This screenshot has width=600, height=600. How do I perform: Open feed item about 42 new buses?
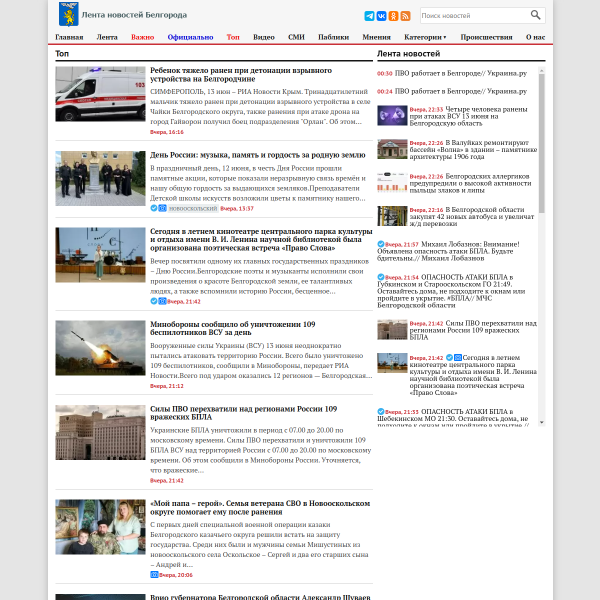click(472, 216)
